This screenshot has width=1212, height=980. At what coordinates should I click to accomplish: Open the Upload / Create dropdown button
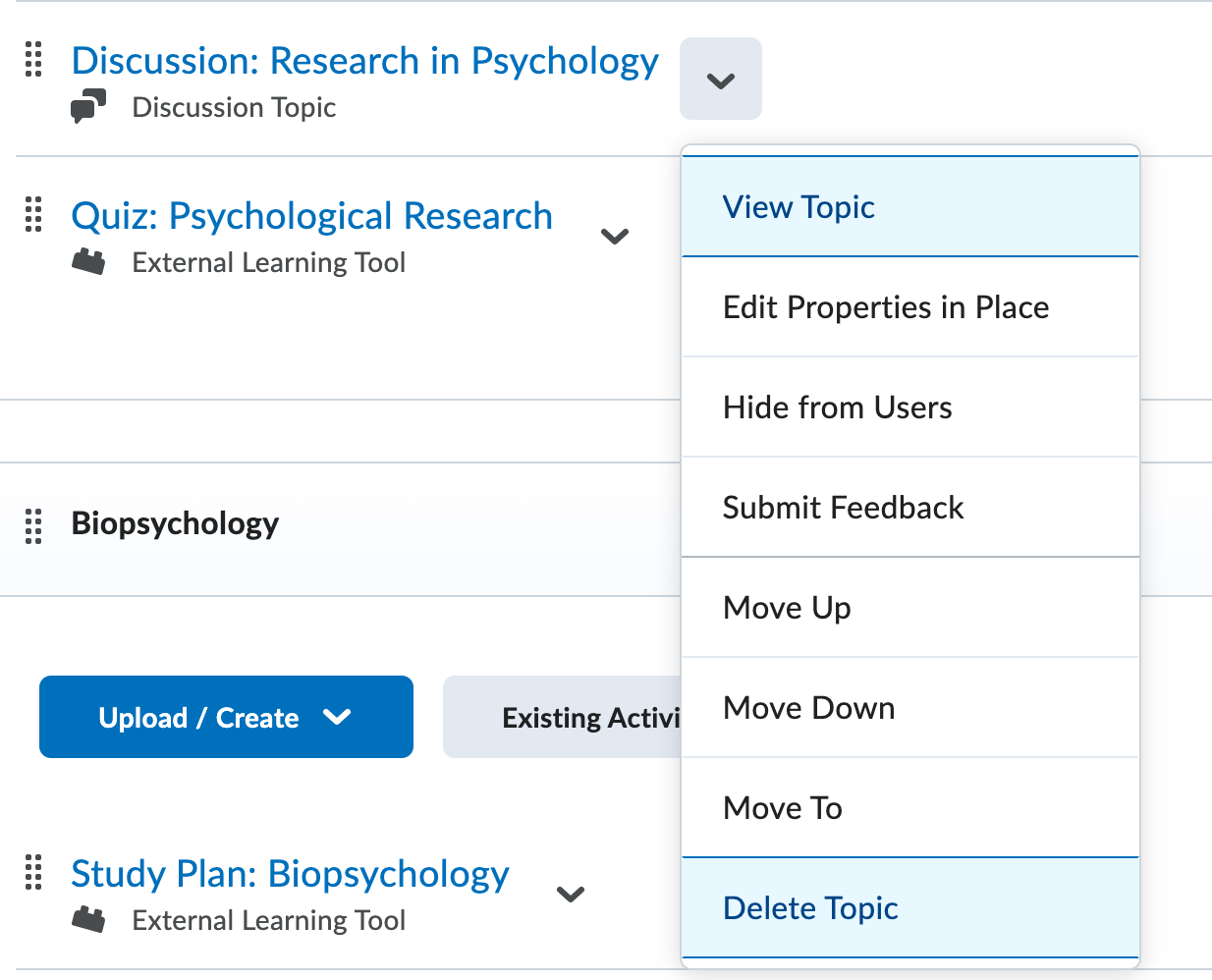click(226, 718)
